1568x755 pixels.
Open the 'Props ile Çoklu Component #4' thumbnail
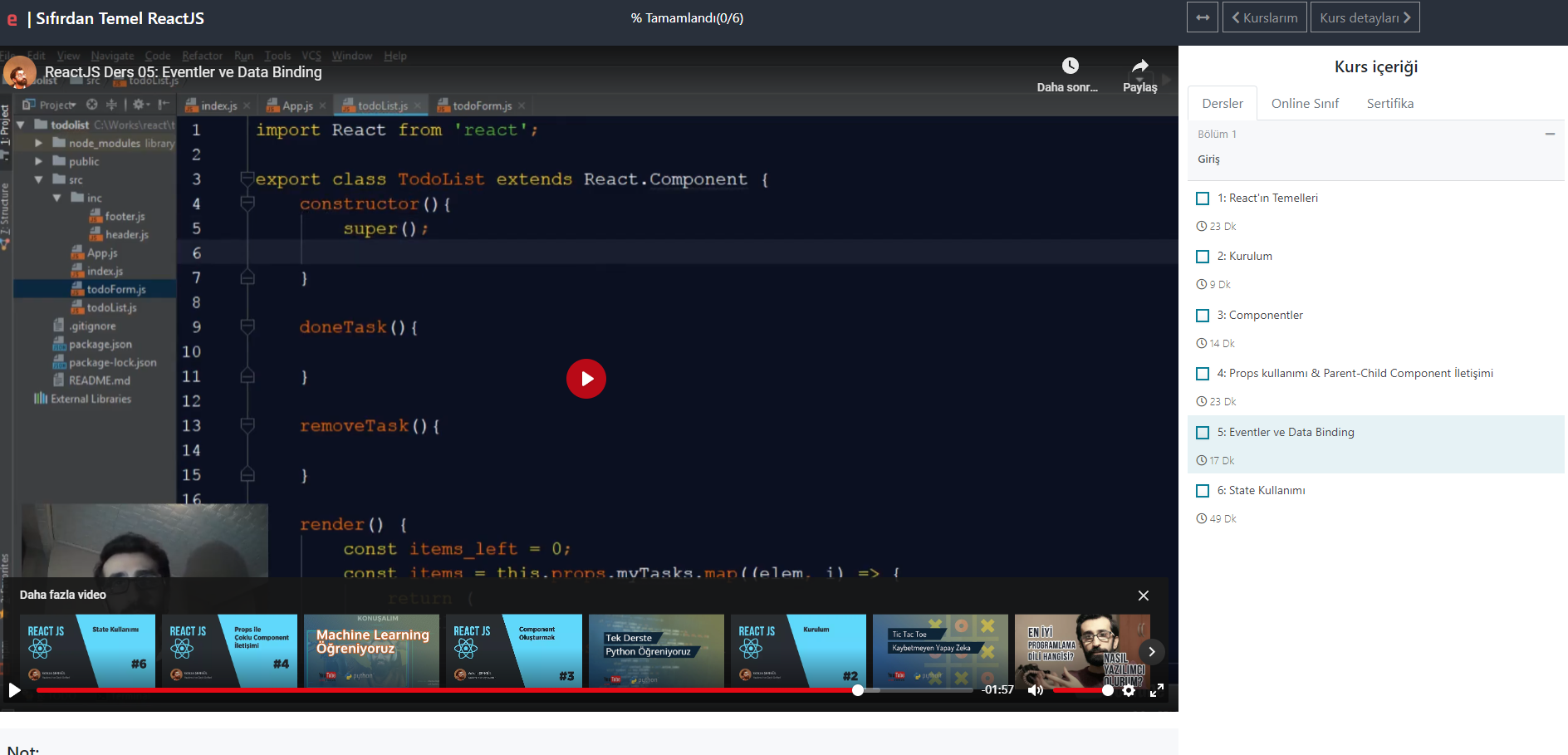[229, 651]
